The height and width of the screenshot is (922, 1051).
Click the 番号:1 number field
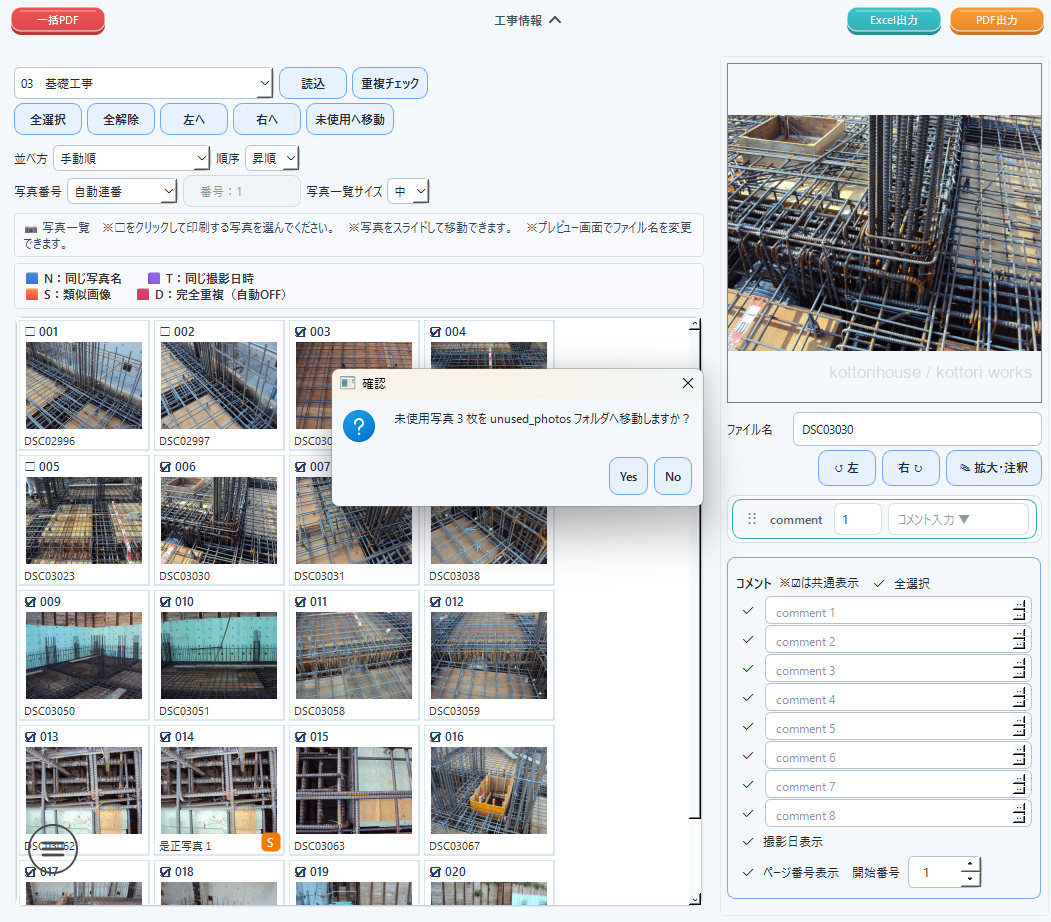tap(241, 192)
